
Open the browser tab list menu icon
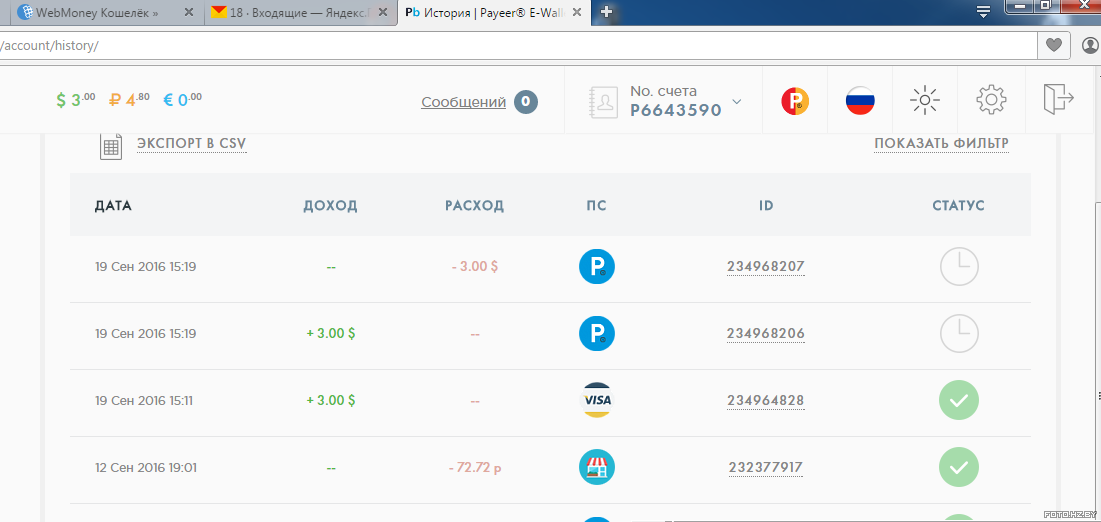[983, 12]
